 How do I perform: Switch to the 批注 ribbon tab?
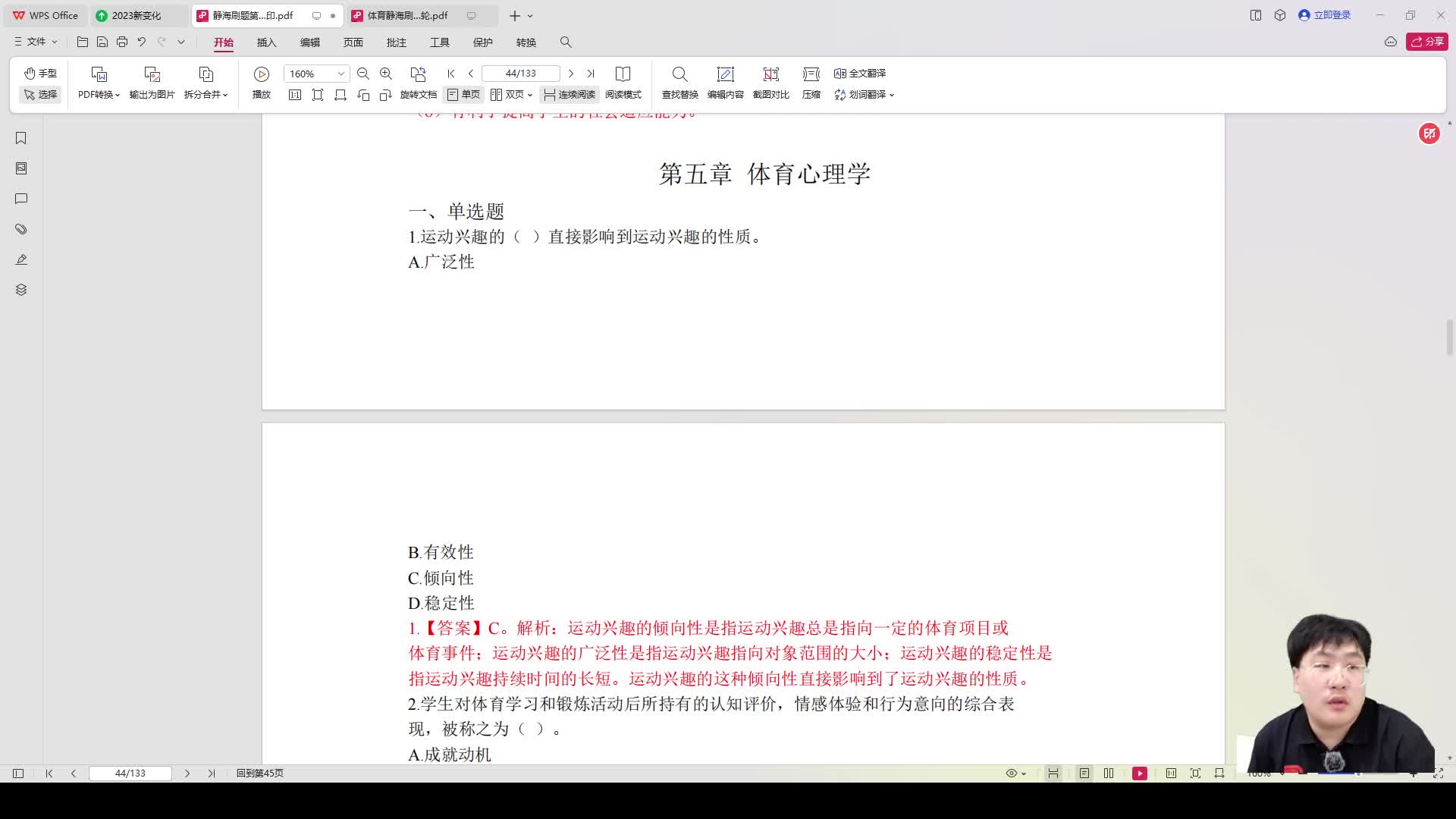[x=397, y=42]
